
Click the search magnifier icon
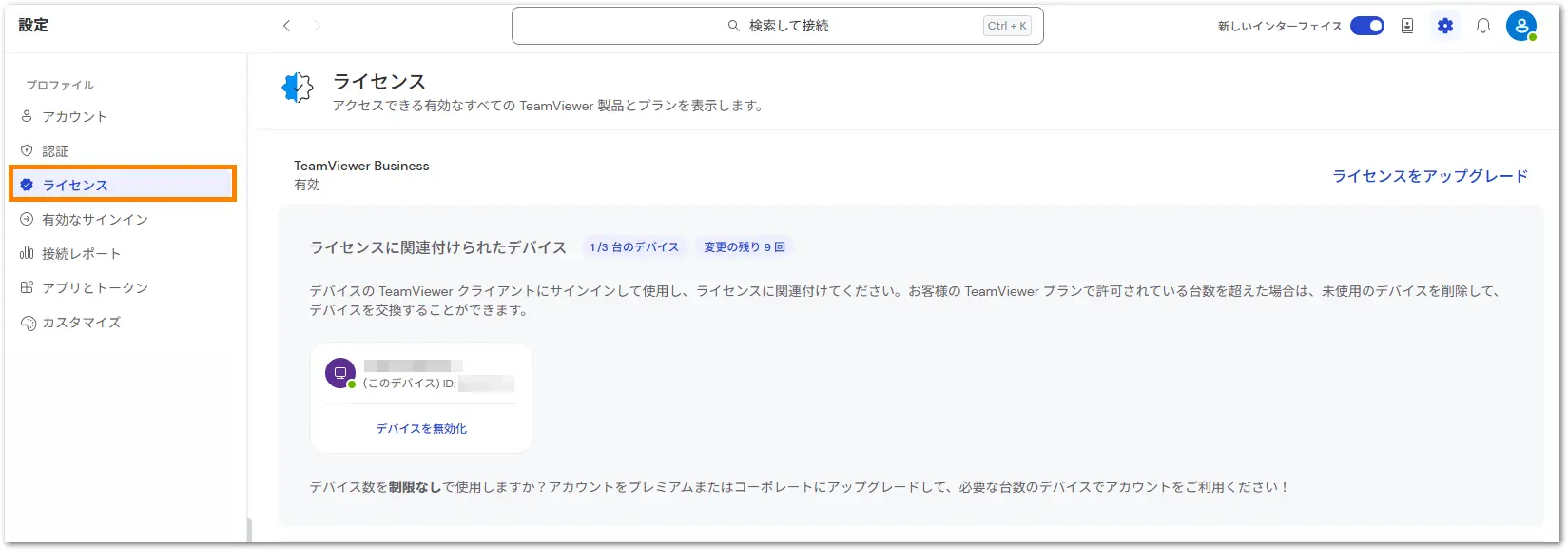[734, 26]
